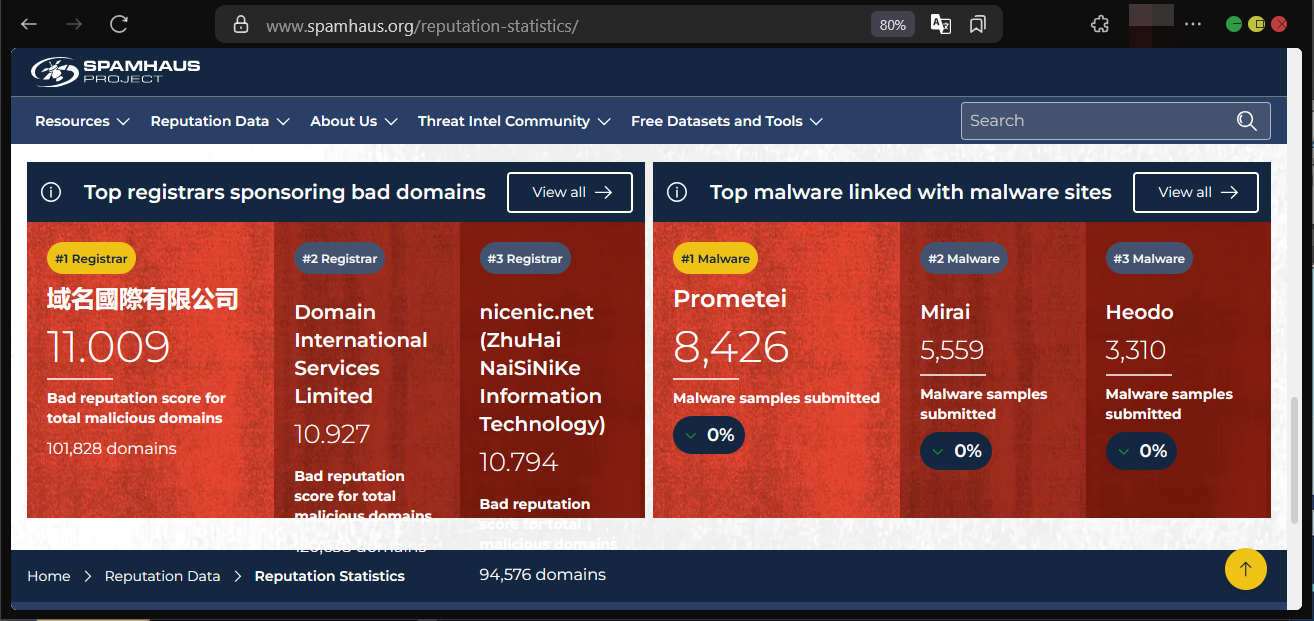The height and width of the screenshot is (621, 1314).
Task: Click info icon beside Top registrars heading
Action: click(x=51, y=193)
